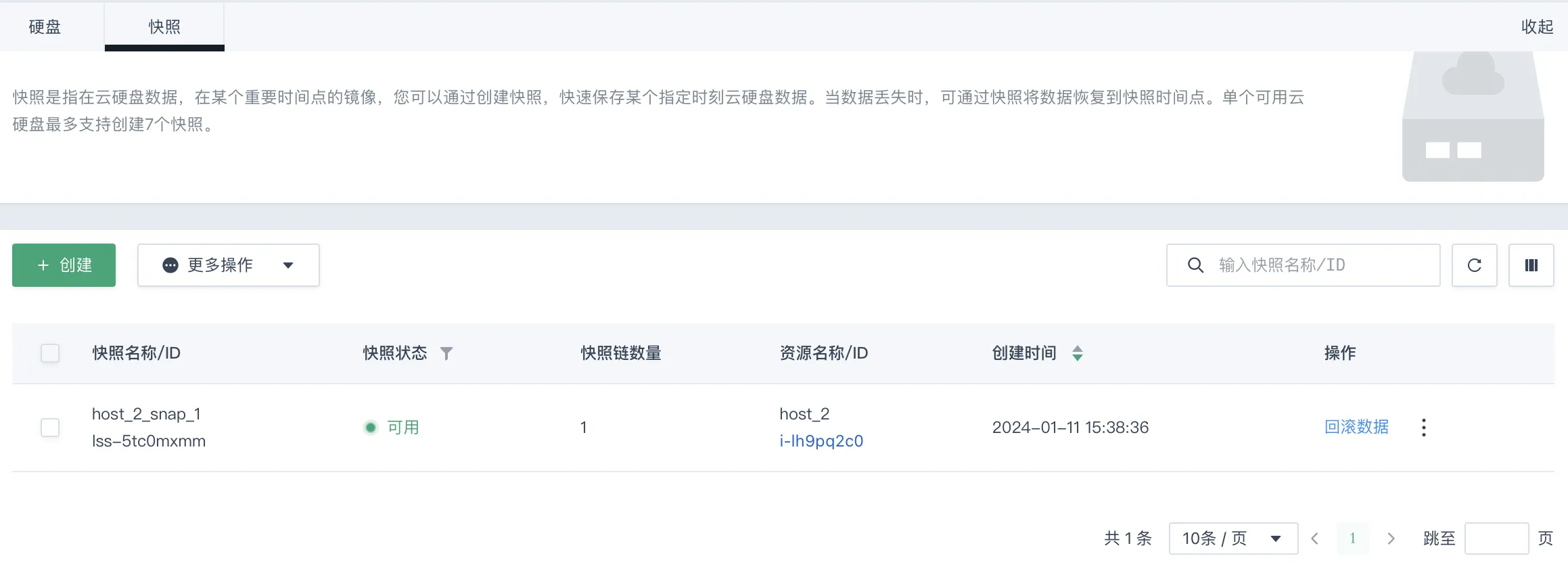The width and height of the screenshot is (1568, 571).
Task: Select the 快照 tab
Action: click(164, 27)
